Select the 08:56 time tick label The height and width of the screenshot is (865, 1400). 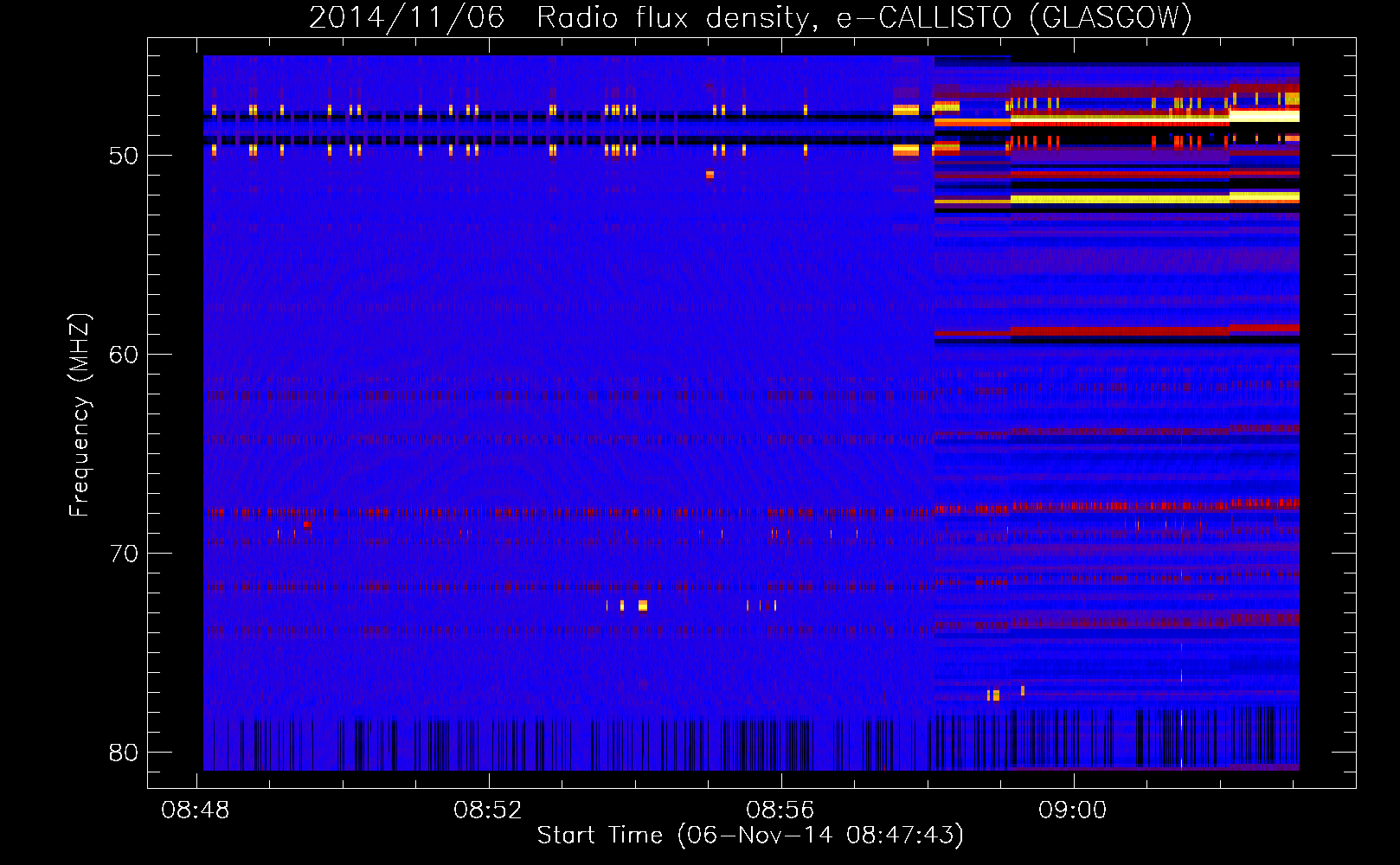tap(780, 811)
